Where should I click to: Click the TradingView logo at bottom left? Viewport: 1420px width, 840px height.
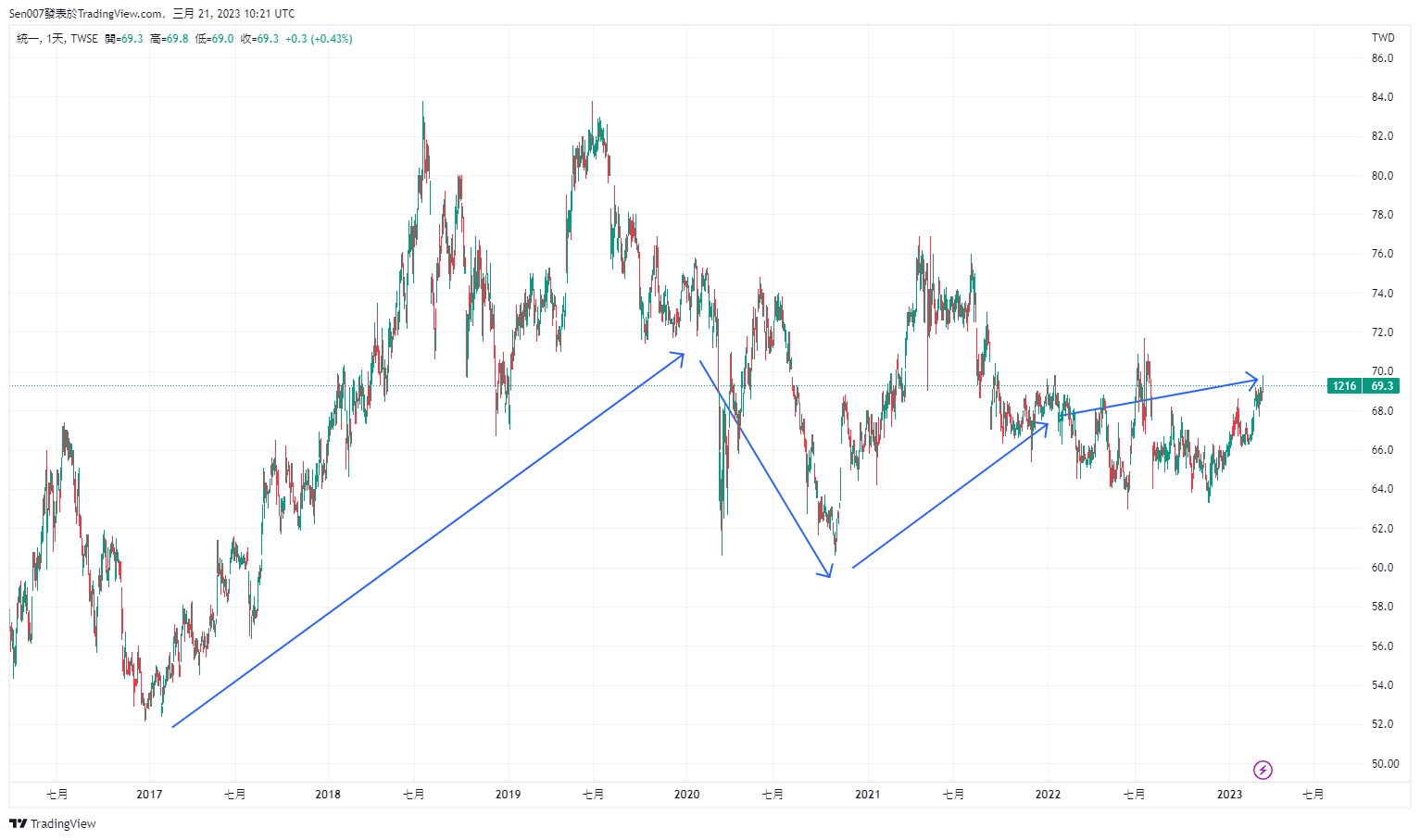point(53,823)
